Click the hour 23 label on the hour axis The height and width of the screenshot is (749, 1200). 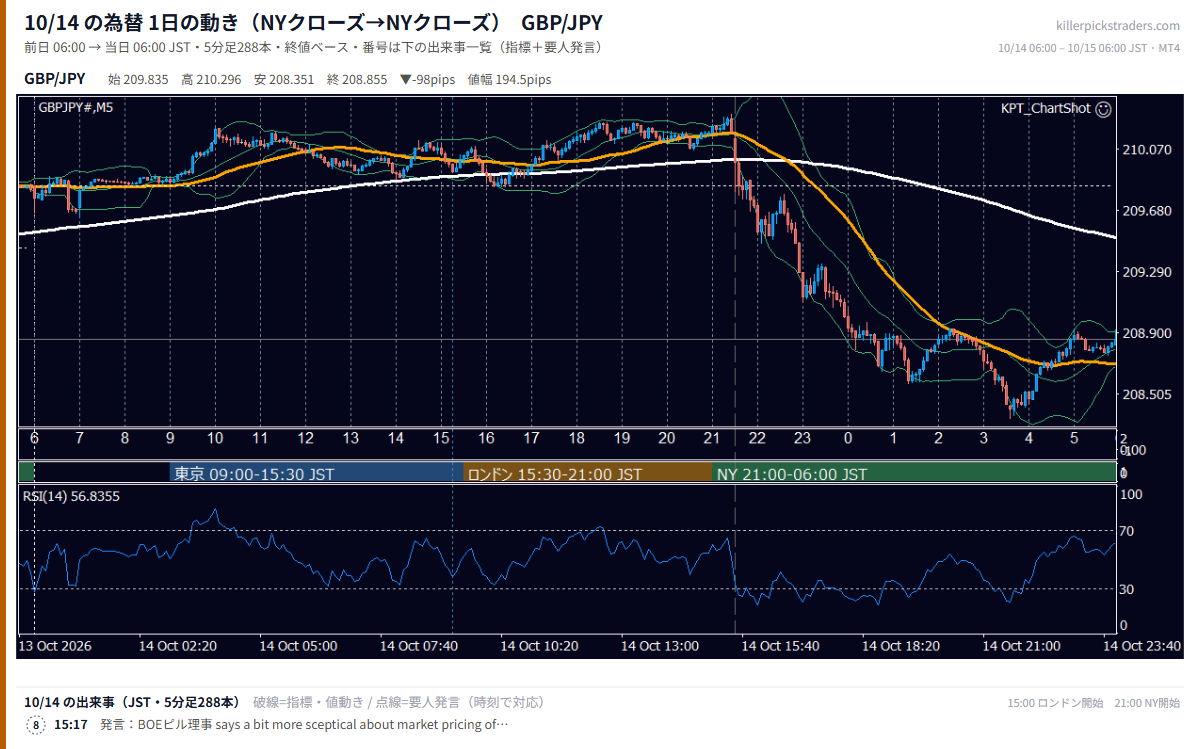coord(802,438)
